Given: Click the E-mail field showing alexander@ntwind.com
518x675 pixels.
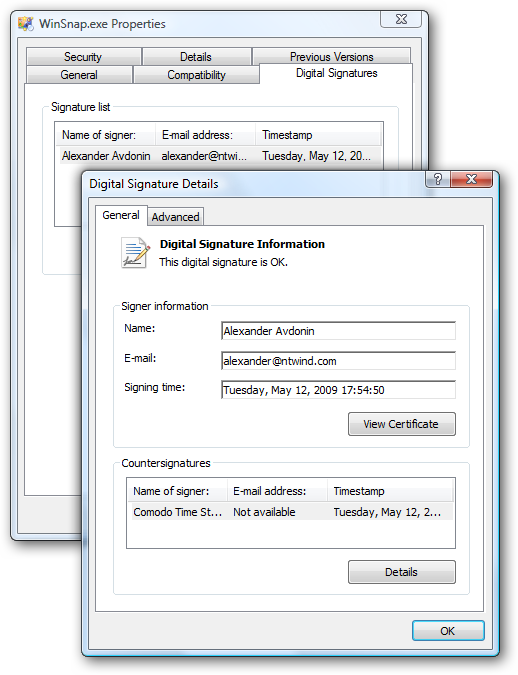Looking at the screenshot, I should tap(338, 361).
